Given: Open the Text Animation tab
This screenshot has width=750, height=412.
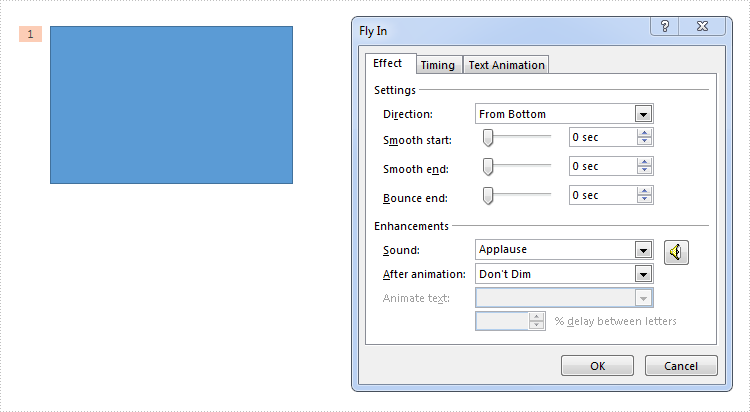Looking at the screenshot, I should 507,65.
